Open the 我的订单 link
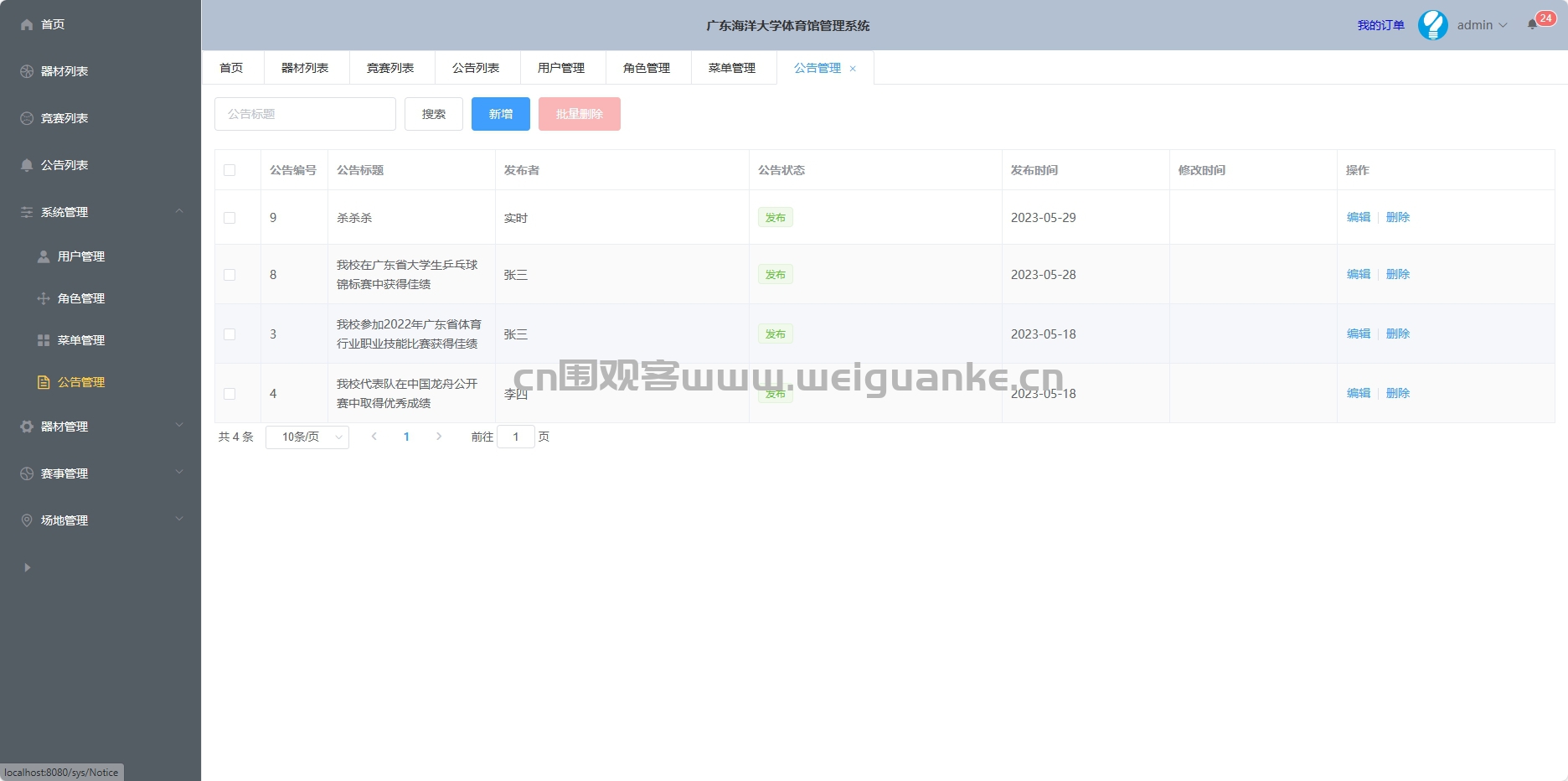The image size is (1568, 781). (1381, 25)
